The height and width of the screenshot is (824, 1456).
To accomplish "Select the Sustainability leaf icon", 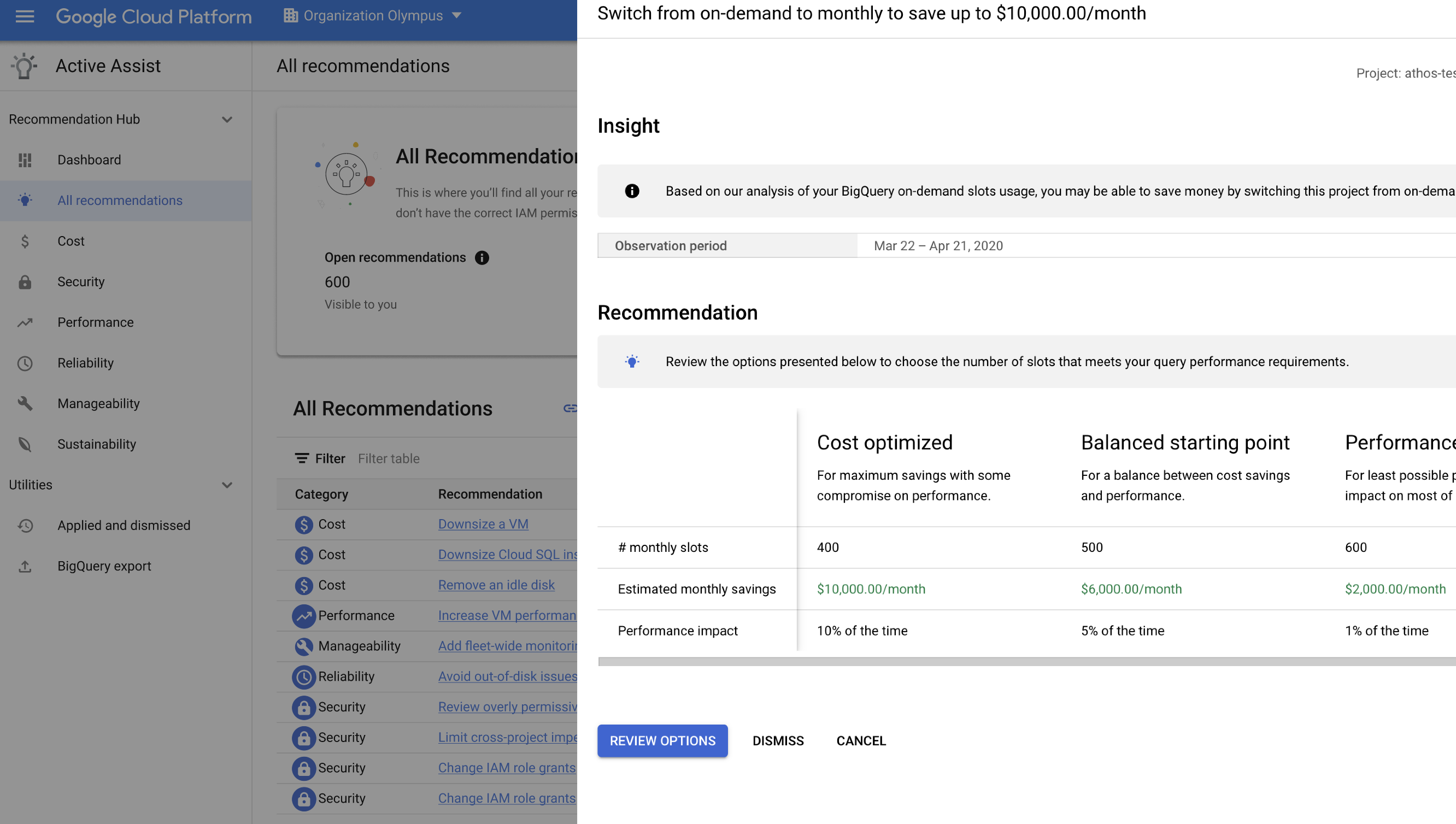I will (25, 443).
